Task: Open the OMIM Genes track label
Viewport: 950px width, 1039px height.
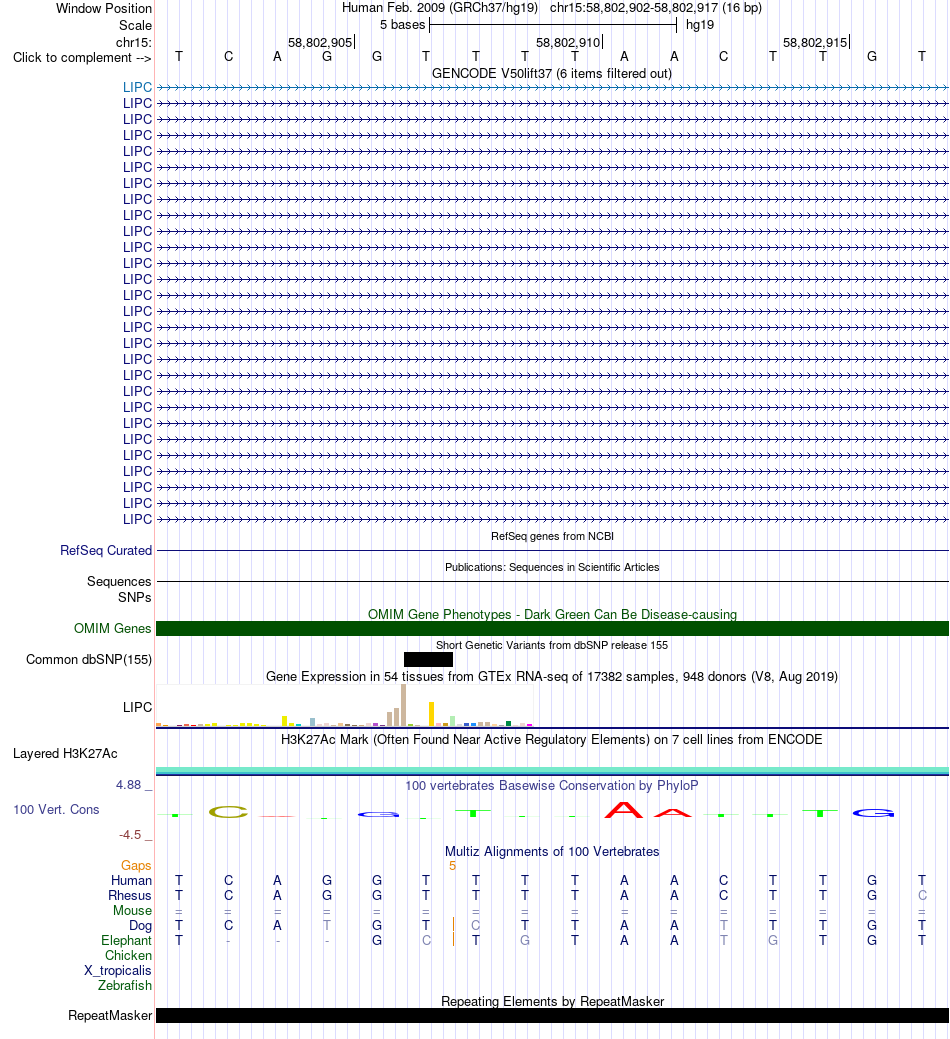Action: click(x=113, y=628)
